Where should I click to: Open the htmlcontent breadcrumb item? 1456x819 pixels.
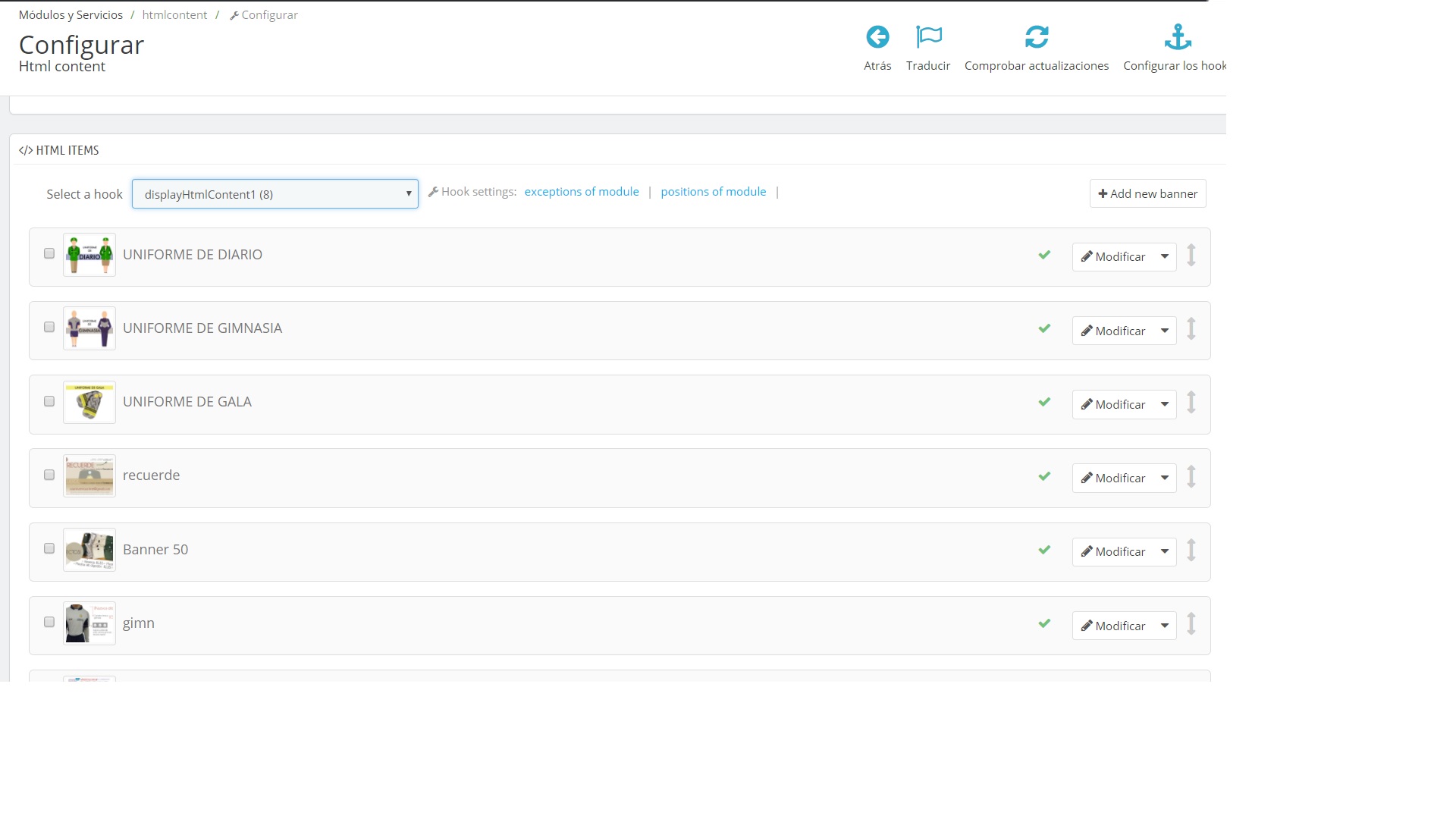[x=174, y=15]
